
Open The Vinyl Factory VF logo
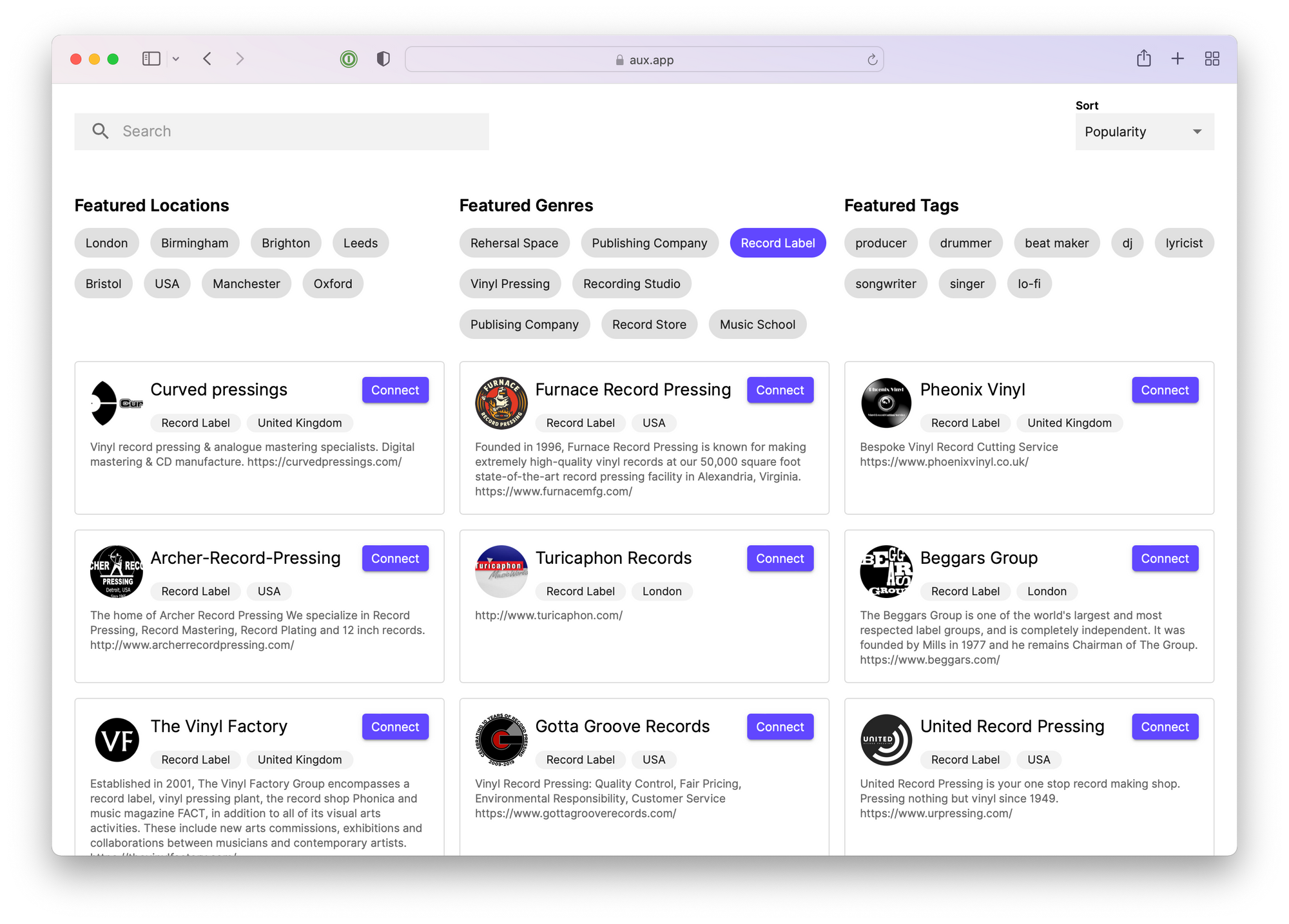coord(117,740)
